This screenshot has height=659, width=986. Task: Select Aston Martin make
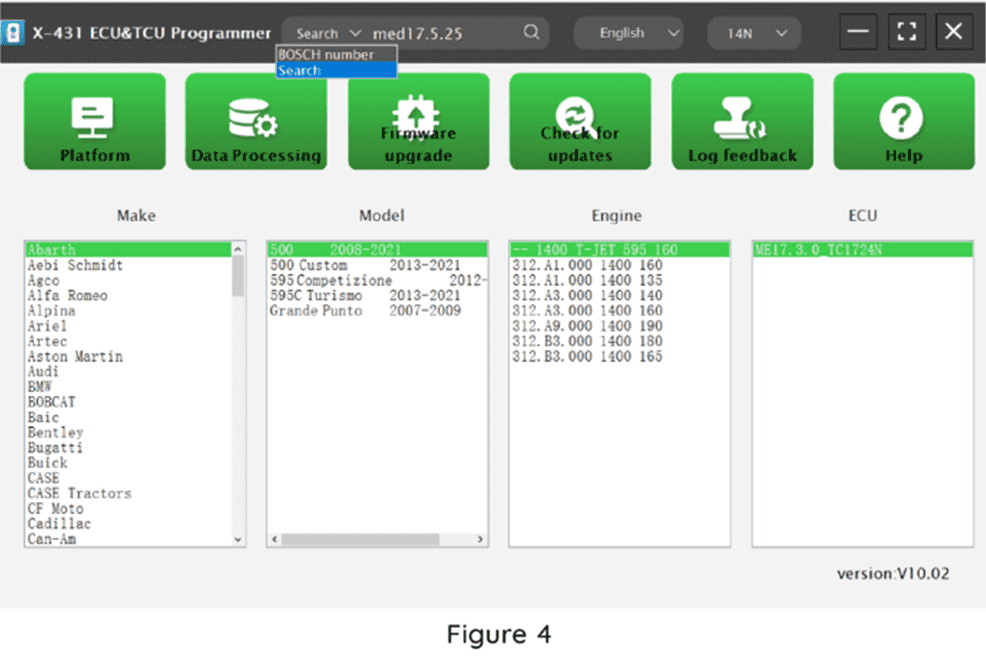click(x=128, y=357)
